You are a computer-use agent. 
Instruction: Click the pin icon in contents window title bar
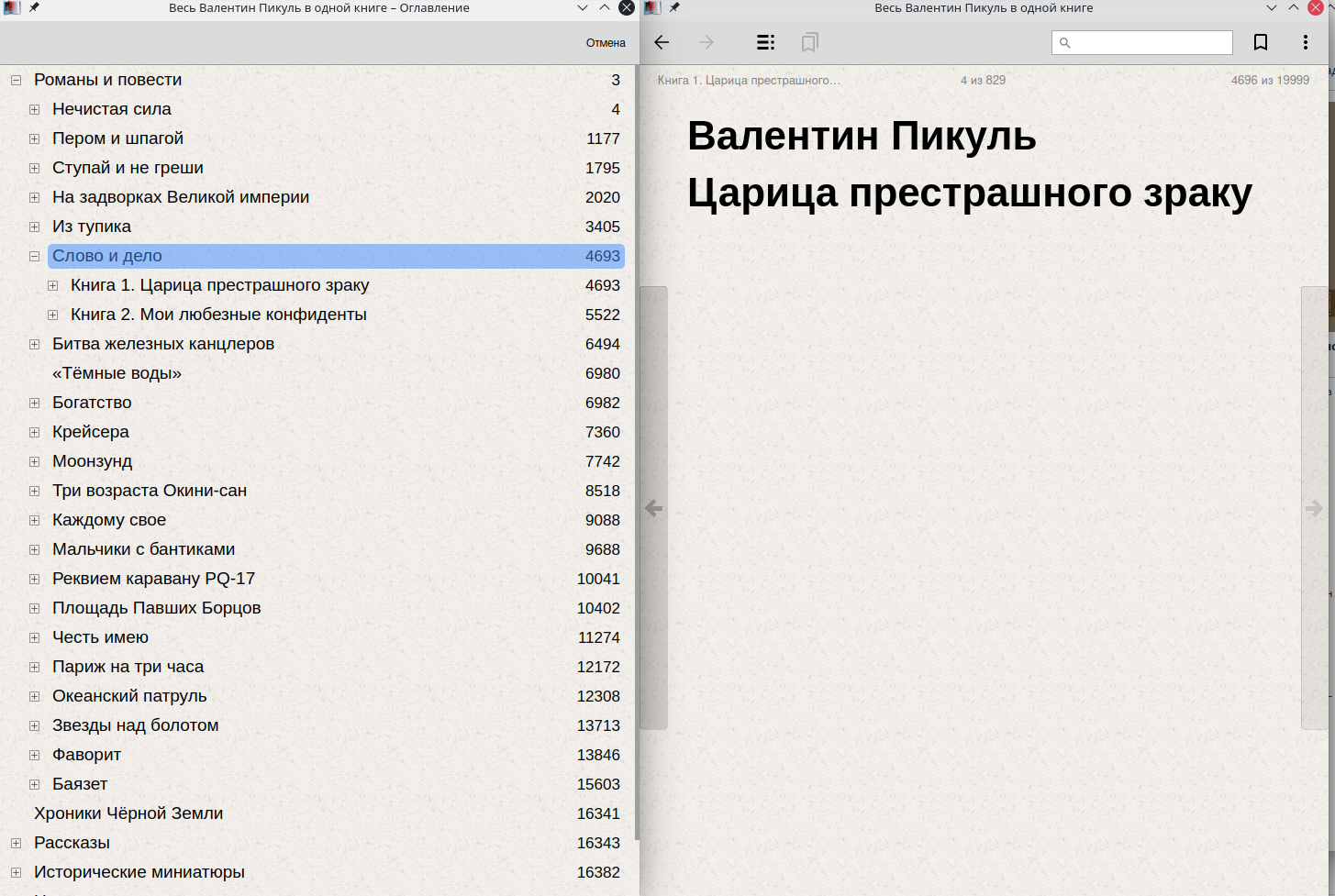34,7
